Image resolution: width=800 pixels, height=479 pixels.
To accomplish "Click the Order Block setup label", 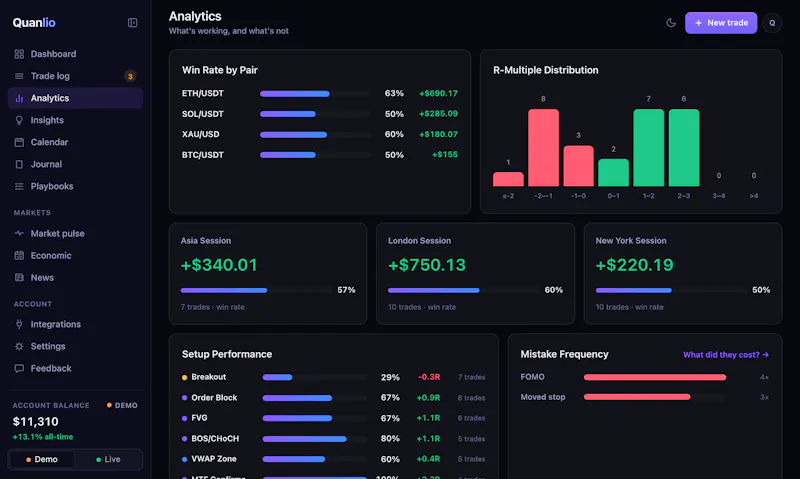I will point(214,397).
